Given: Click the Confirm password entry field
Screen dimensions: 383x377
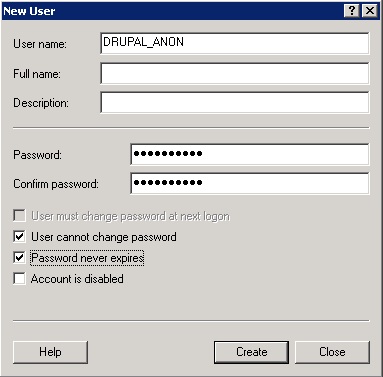Looking at the screenshot, I should coord(250,183).
